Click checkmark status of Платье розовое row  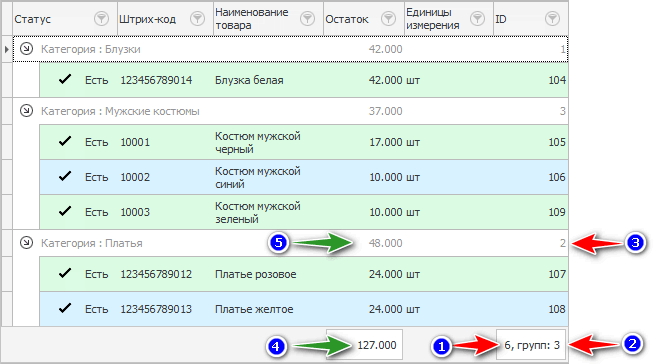[65, 274]
